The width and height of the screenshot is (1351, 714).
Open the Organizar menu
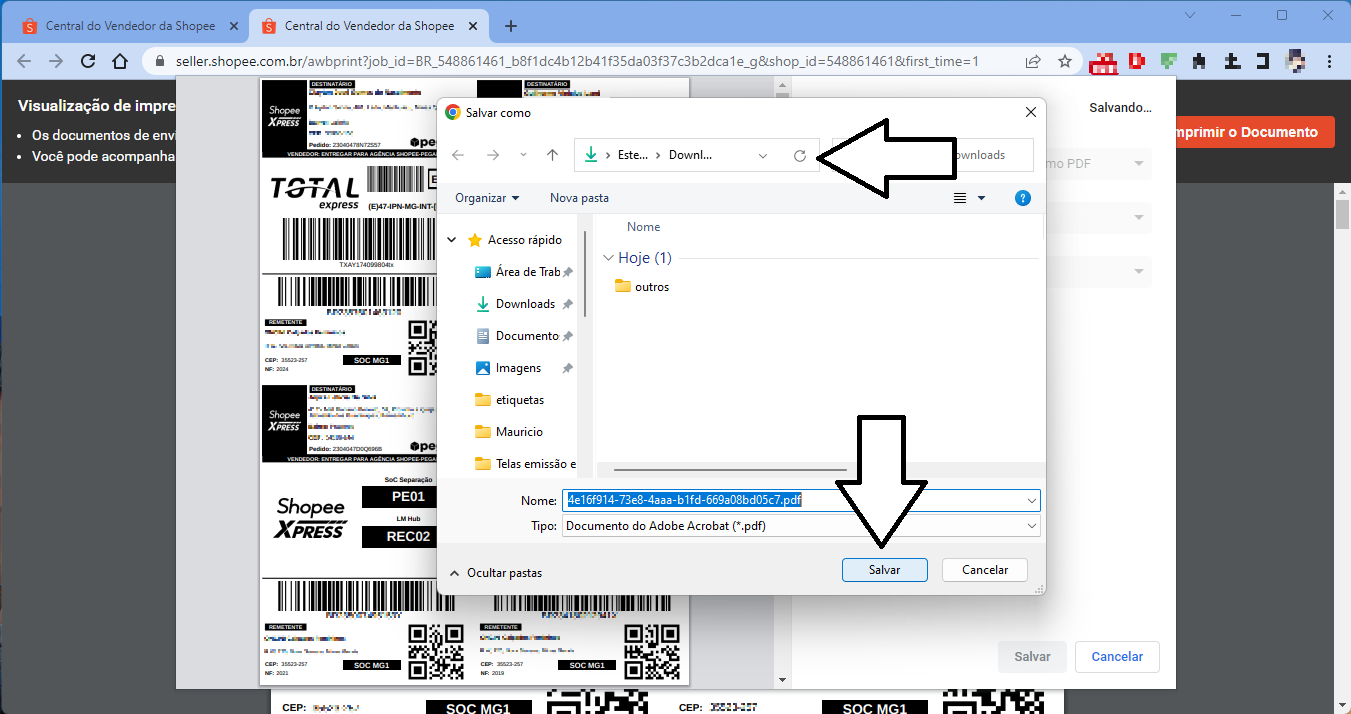pos(487,198)
